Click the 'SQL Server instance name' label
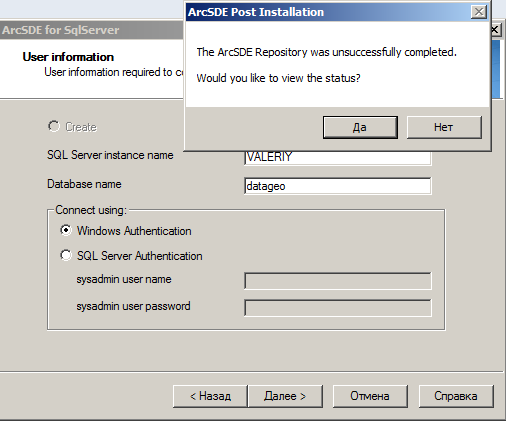The width and height of the screenshot is (506, 421). (110, 155)
